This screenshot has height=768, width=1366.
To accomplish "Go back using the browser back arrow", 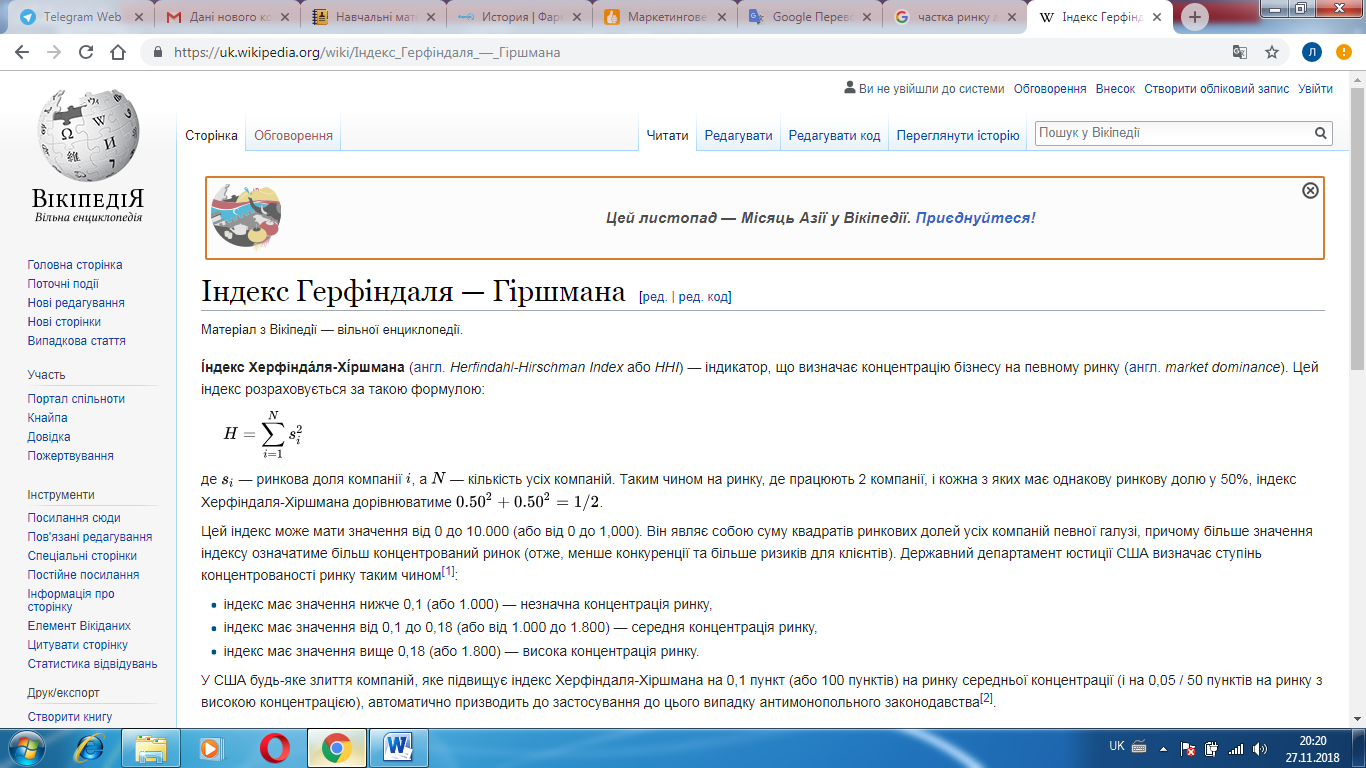I will click(23, 52).
